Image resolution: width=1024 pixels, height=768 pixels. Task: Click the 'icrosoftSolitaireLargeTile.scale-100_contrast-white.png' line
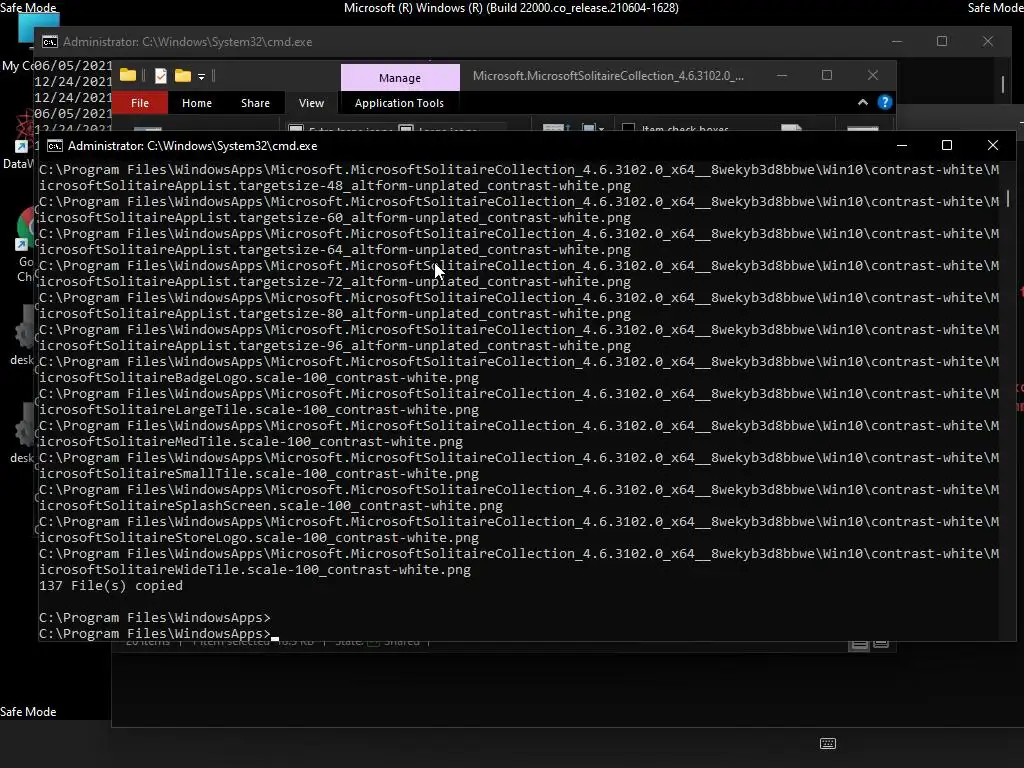point(259,409)
